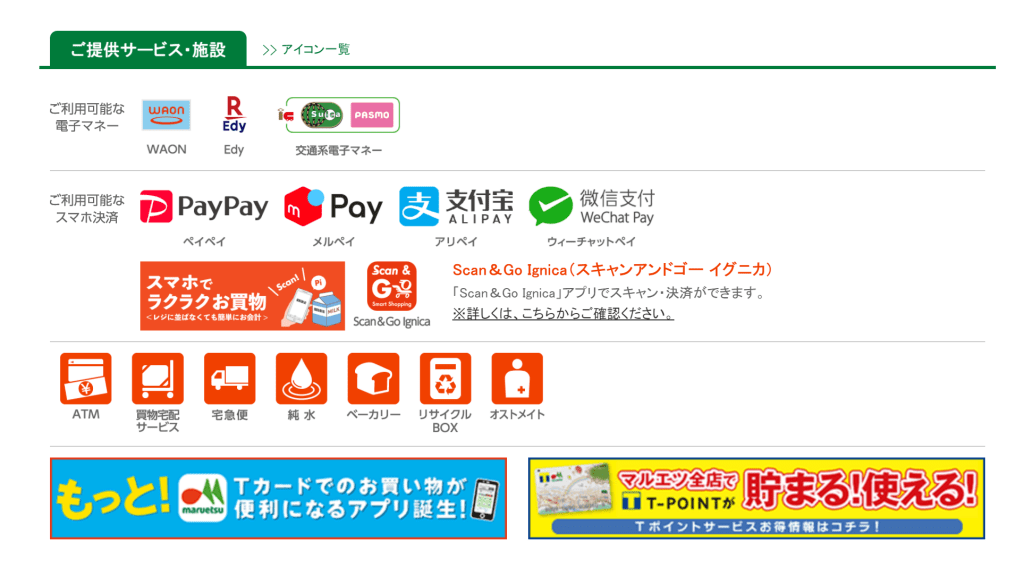
Task: Click the 宅急便 truck icon
Action: [229, 379]
